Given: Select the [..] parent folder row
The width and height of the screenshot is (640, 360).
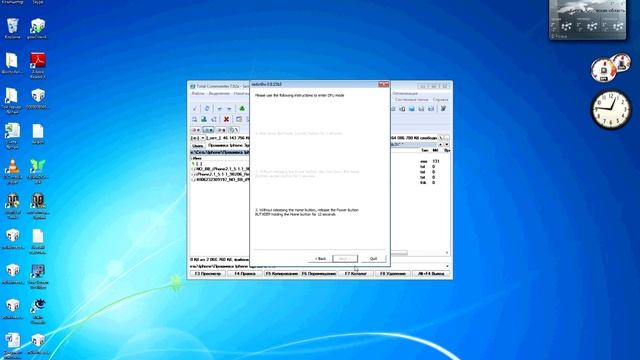Looking at the screenshot, I should (x=220, y=164).
